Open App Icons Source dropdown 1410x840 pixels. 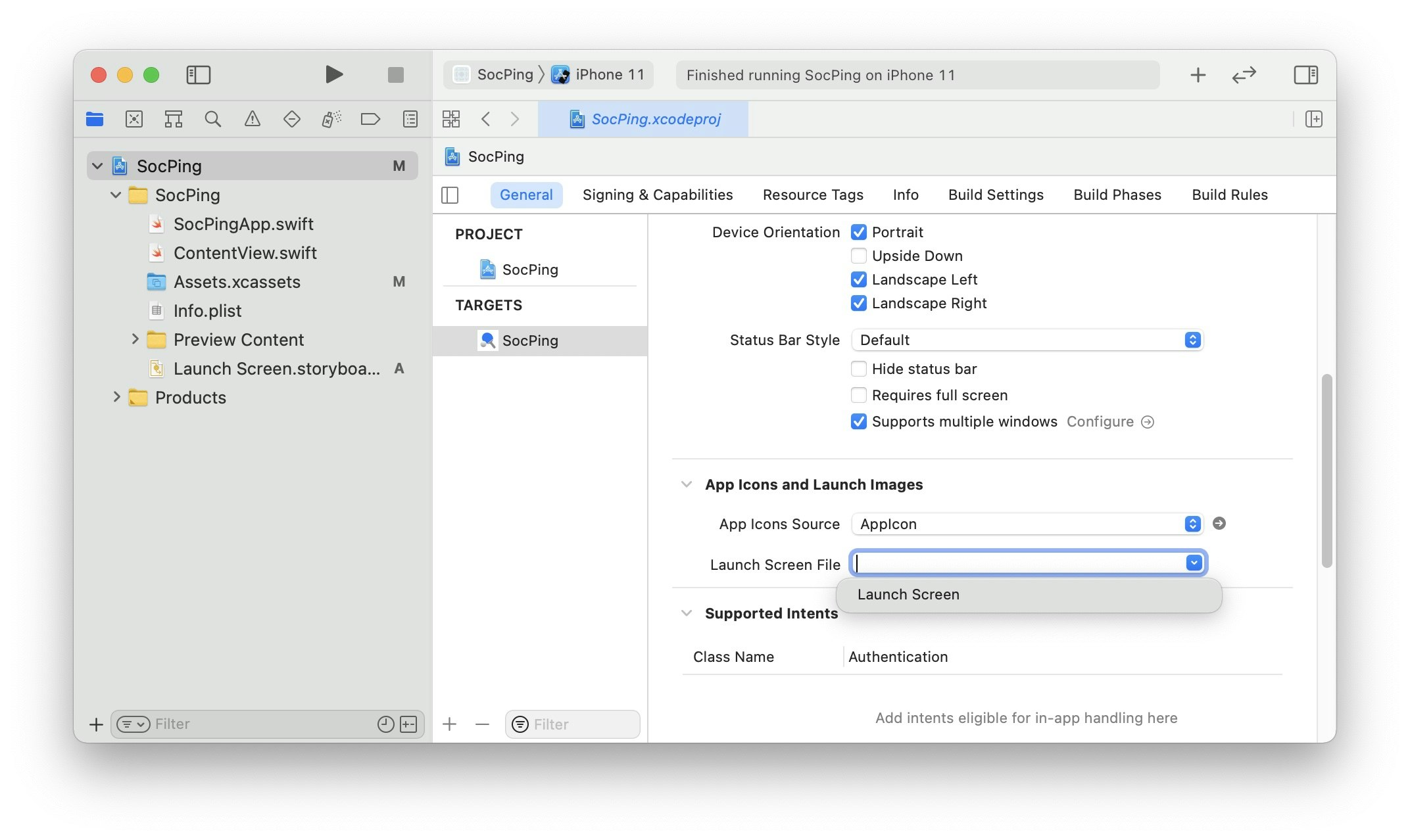(x=1027, y=524)
